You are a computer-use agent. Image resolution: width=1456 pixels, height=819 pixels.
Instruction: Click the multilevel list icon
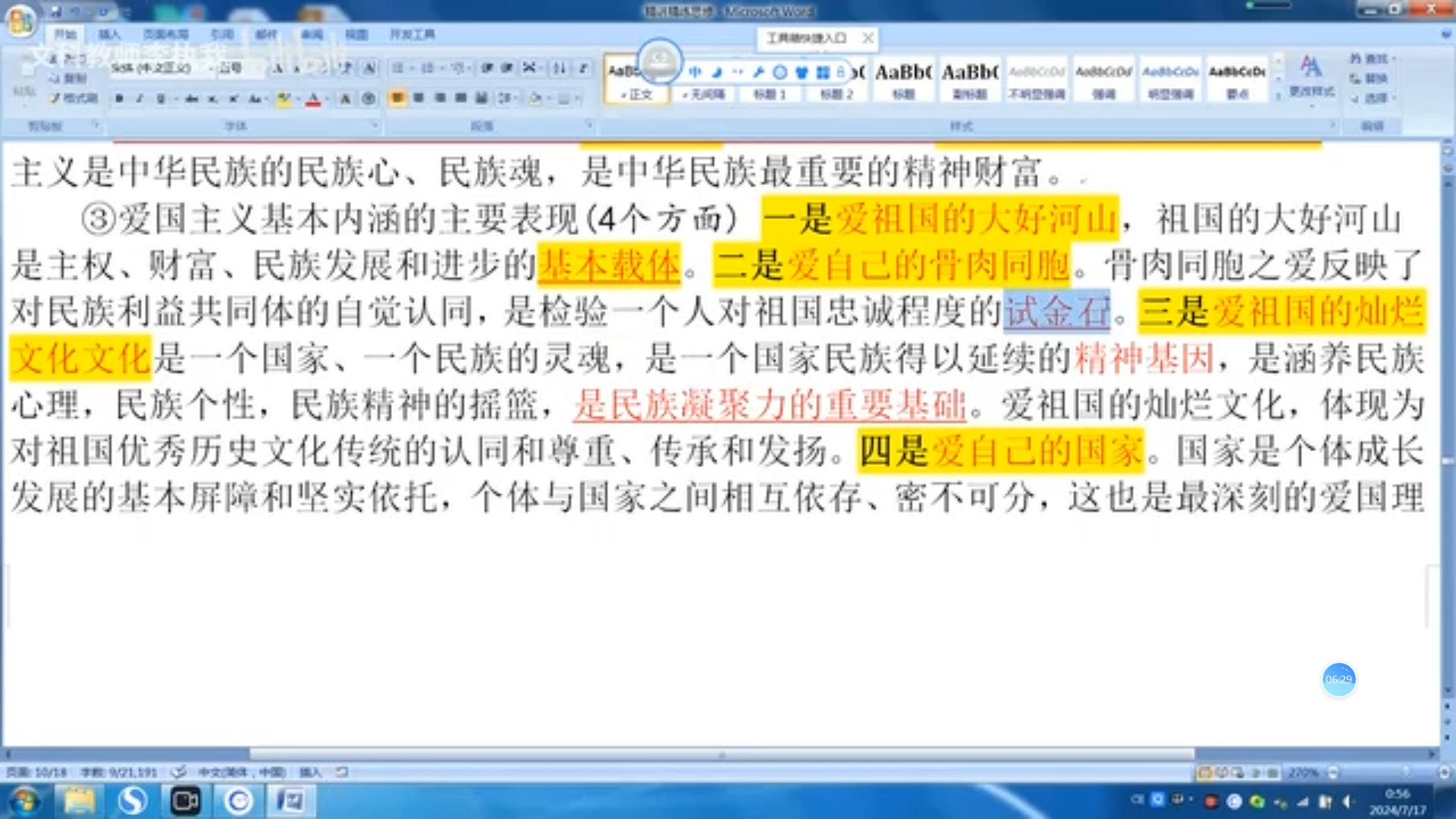coord(460,68)
